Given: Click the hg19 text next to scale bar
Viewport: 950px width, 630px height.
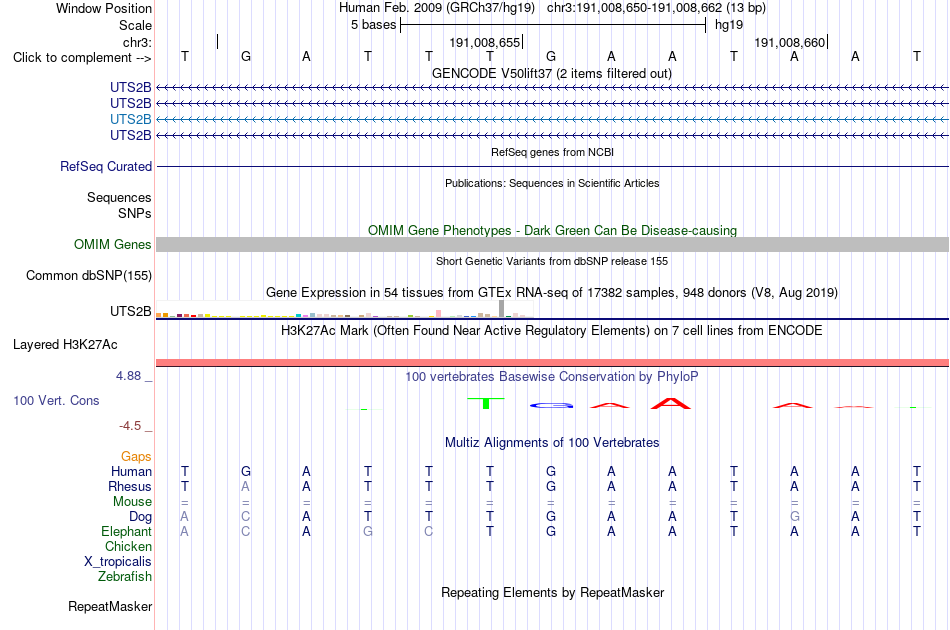Looking at the screenshot, I should point(729,25).
